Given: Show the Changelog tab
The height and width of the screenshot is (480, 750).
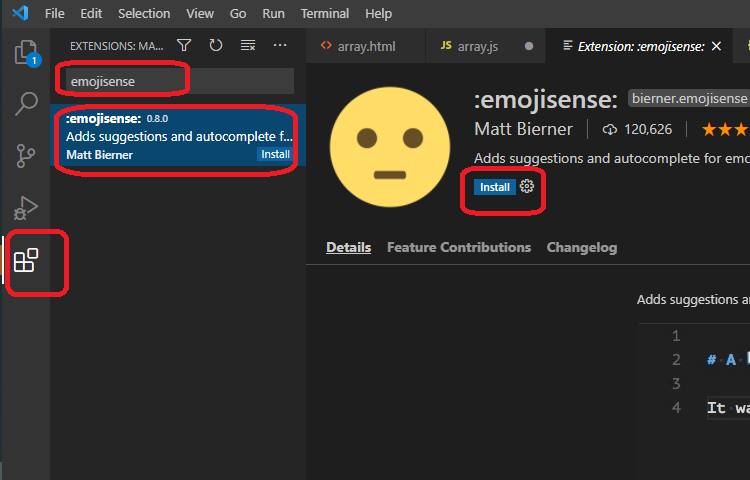Looking at the screenshot, I should [582, 247].
